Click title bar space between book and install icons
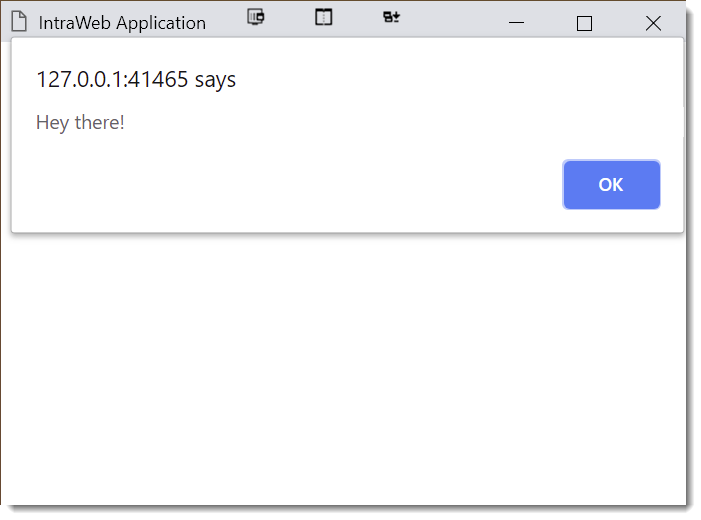Screen dimensions: 701x520 [357, 18]
